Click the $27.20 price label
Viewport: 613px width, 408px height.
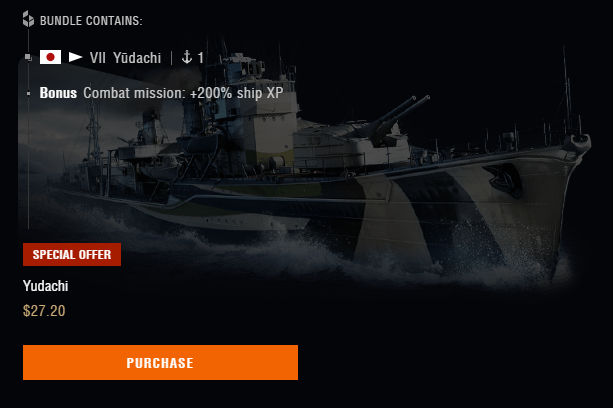(44, 311)
